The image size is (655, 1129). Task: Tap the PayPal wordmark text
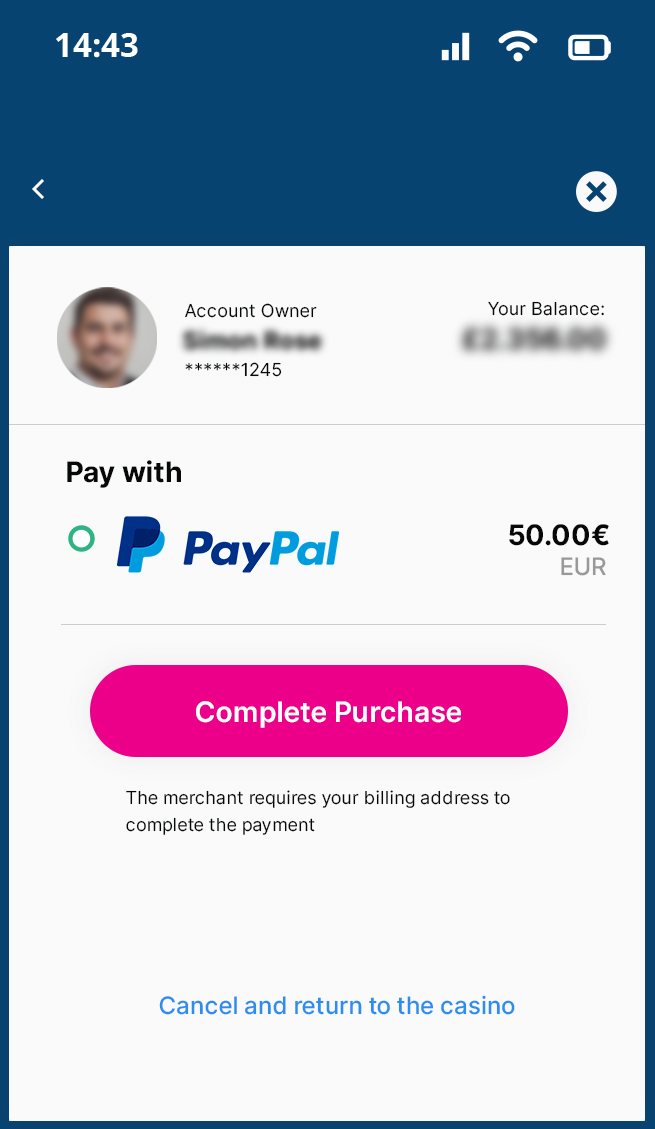tap(261, 551)
